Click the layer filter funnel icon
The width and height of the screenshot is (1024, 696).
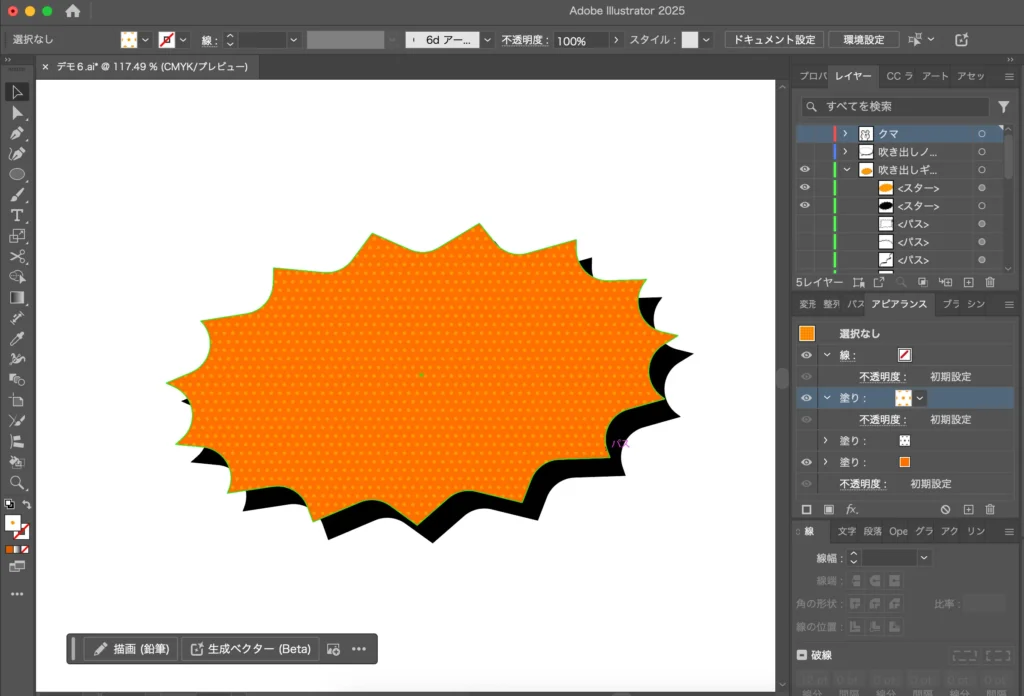coord(1003,106)
